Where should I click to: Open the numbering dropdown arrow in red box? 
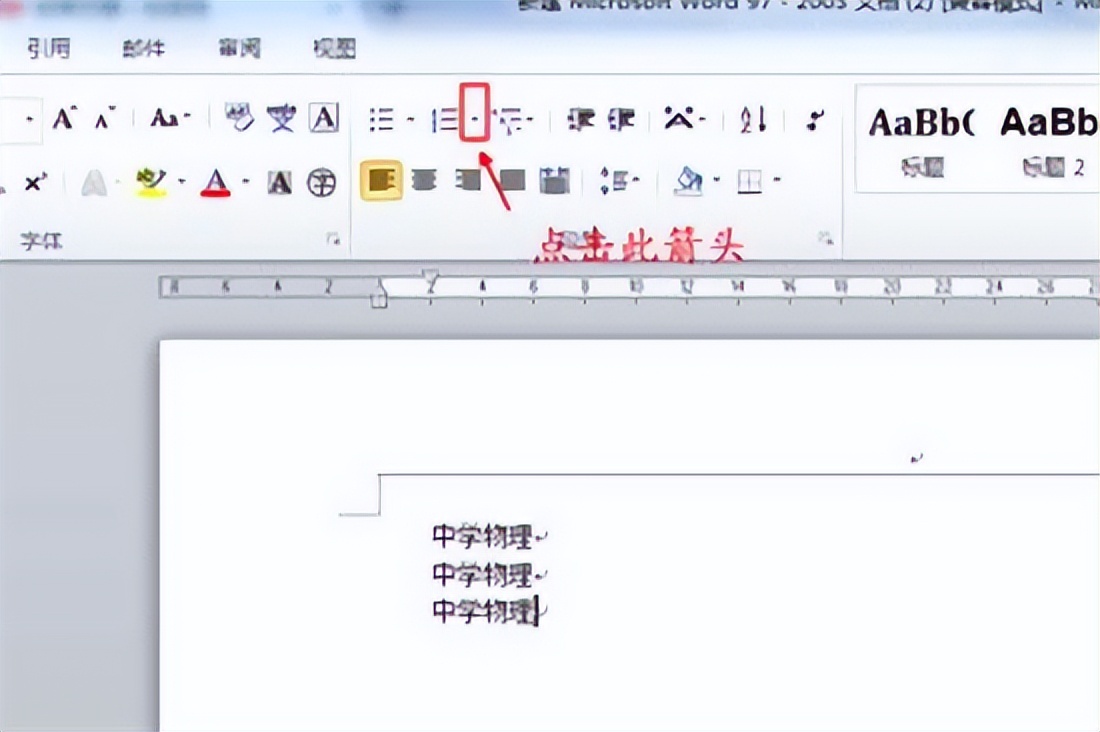pos(475,121)
